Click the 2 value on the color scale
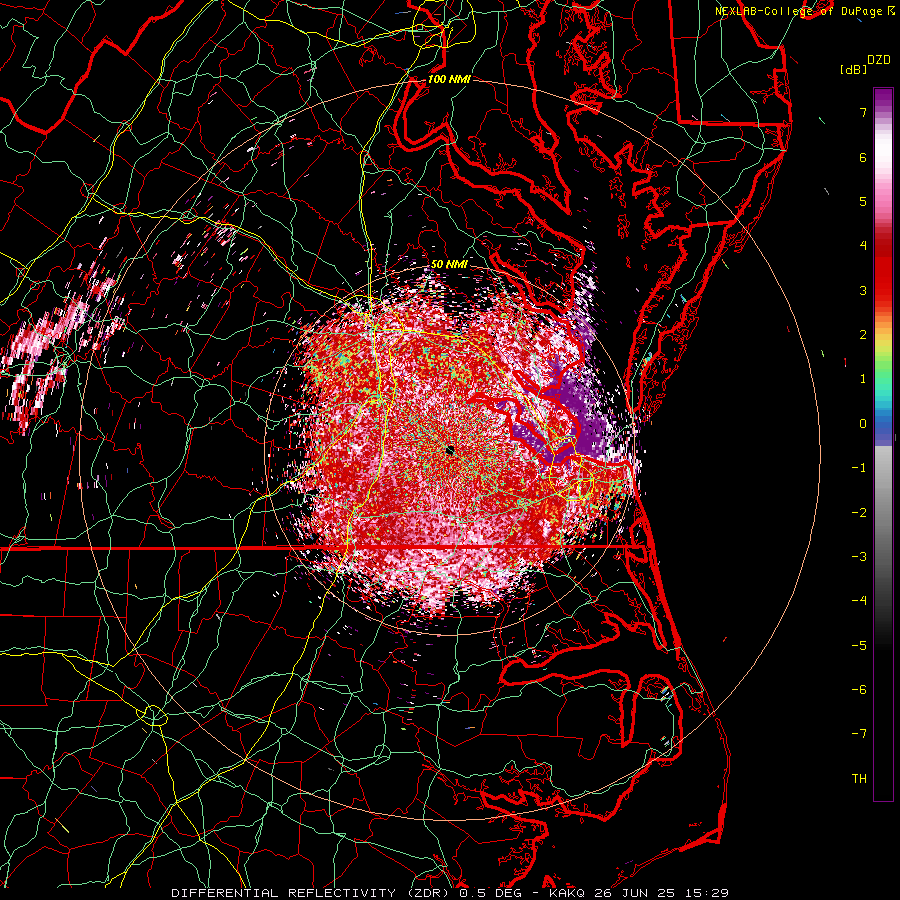This screenshot has height=900, width=900. (863, 335)
